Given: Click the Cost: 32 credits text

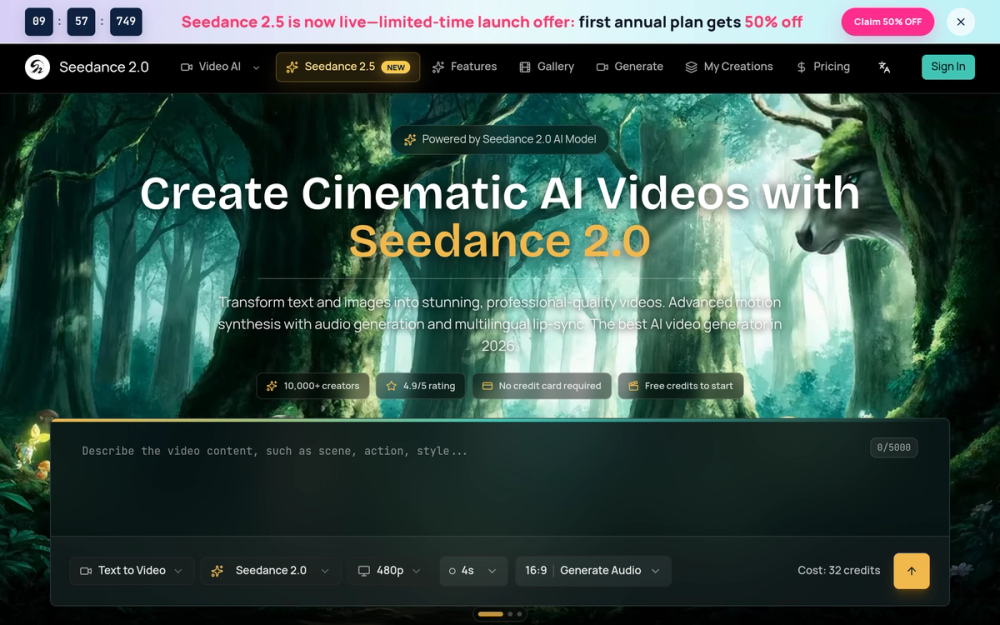Looking at the screenshot, I should pos(839,571).
